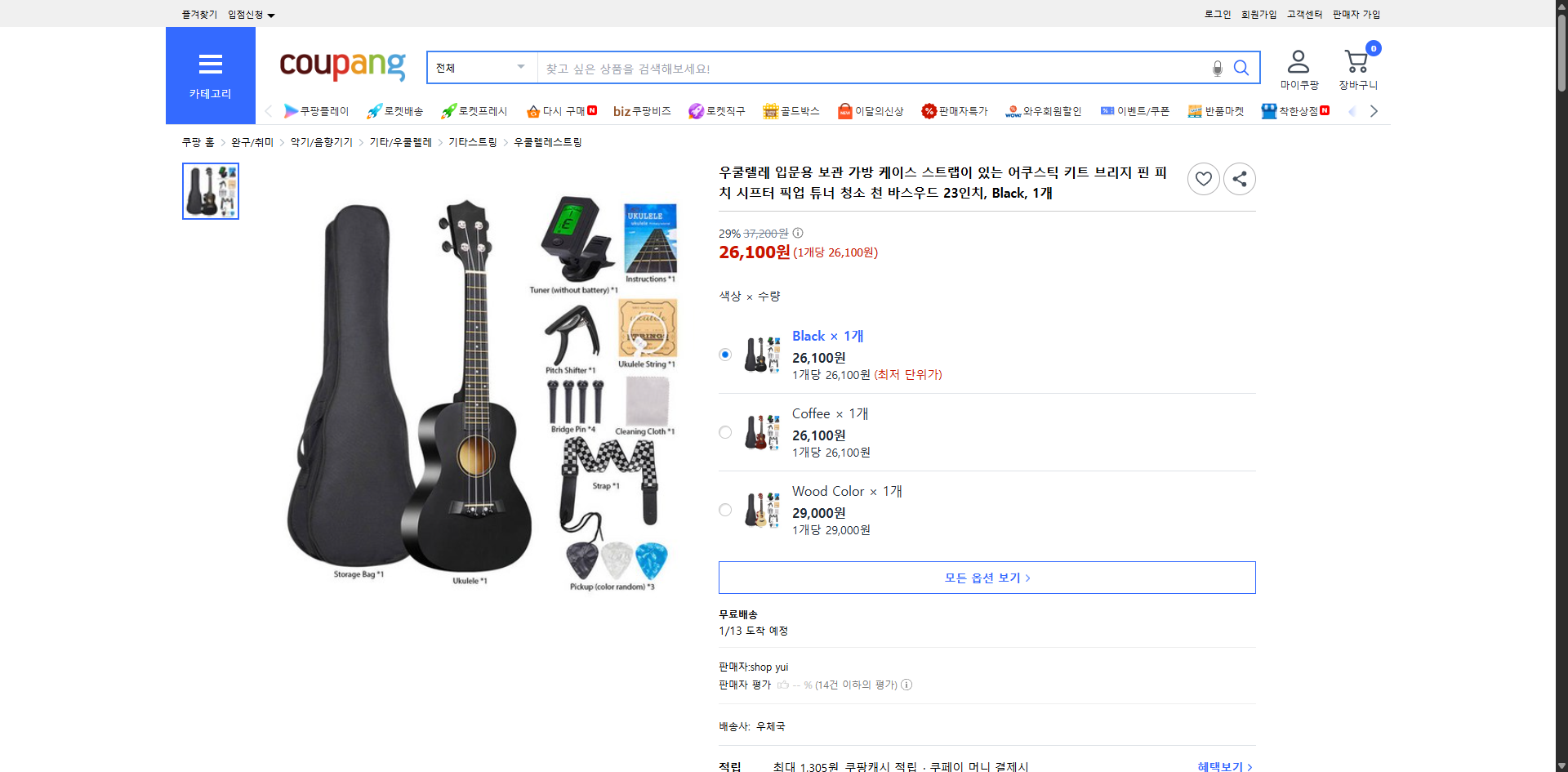Click the right chevron in the category strip
The image size is (1568, 772).
coord(1374,110)
